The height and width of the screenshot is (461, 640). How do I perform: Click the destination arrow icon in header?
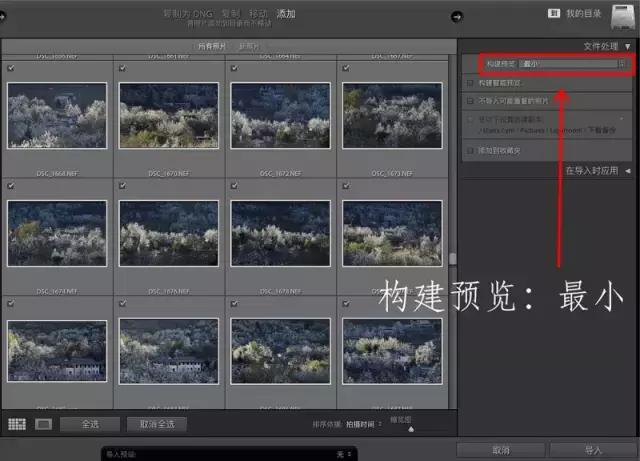tap(457, 17)
